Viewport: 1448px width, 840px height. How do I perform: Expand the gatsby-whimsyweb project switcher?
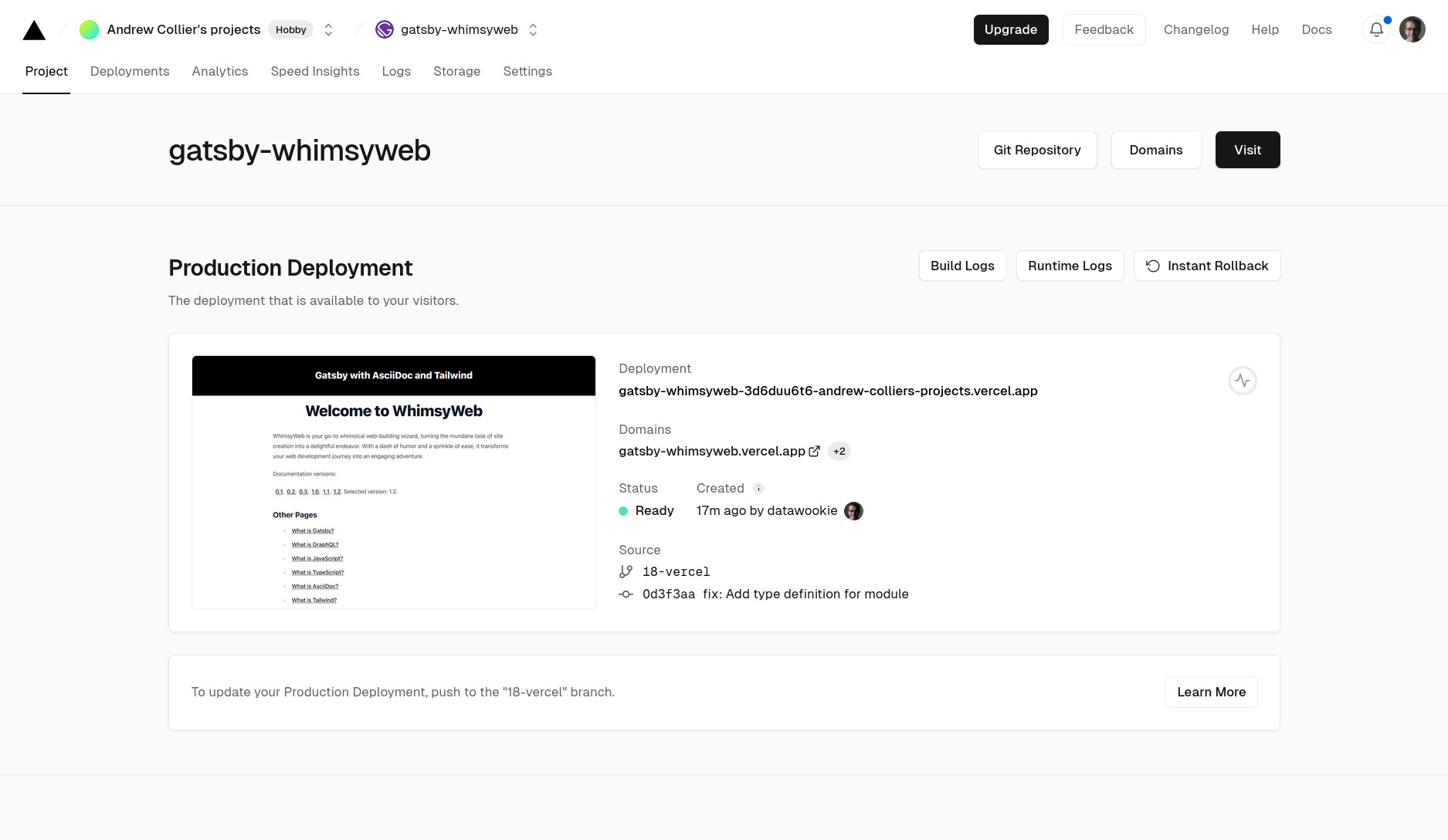533,30
